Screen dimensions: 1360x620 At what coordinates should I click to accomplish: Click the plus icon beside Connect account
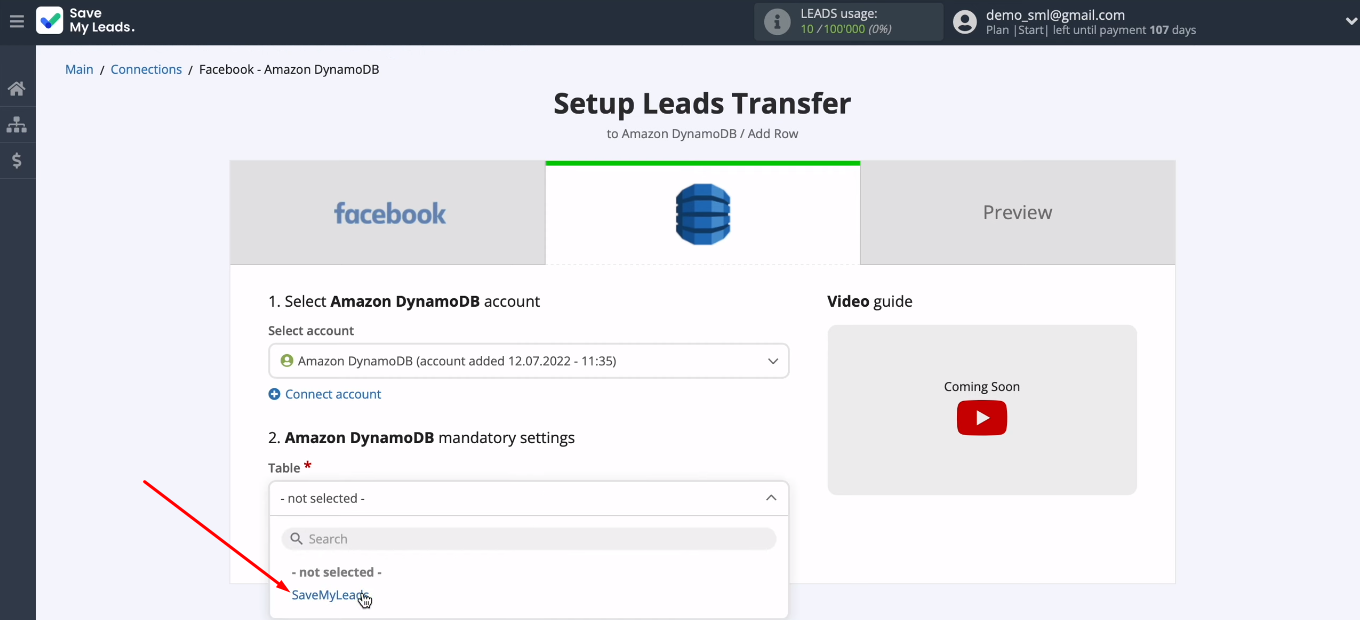(275, 395)
